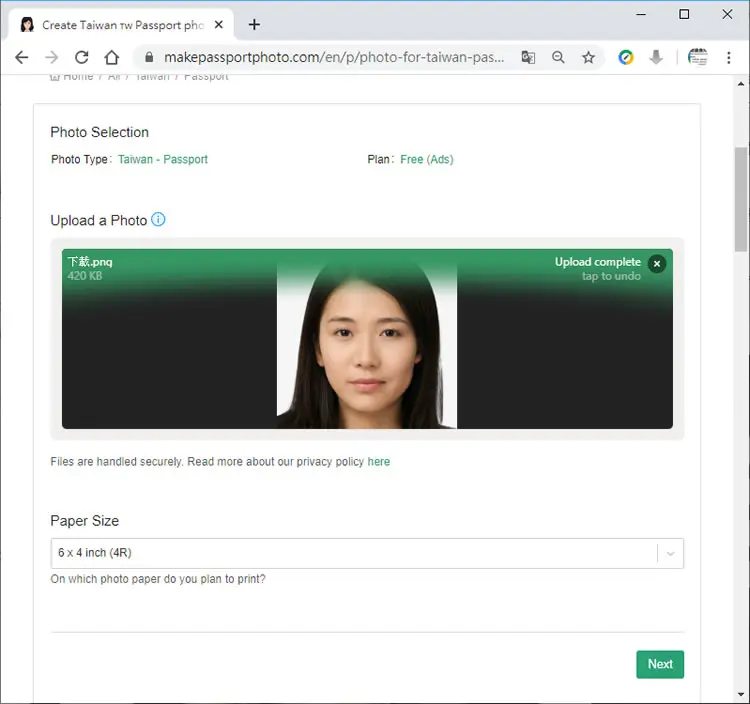The image size is (750, 704).
Task: Click the uploaded photo thumbnail
Action: point(367,342)
